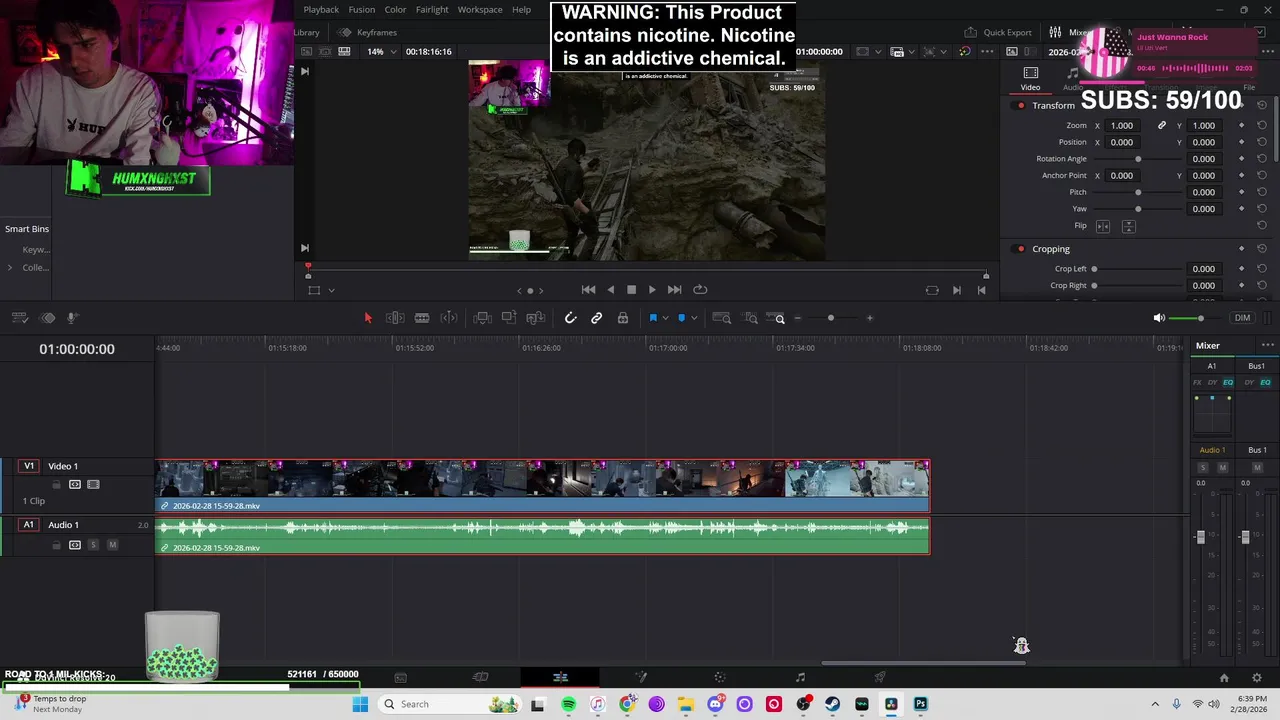This screenshot has height=720, width=1280.
Task: Click the Detail Zoom timeline icon
Action: tap(751, 318)
